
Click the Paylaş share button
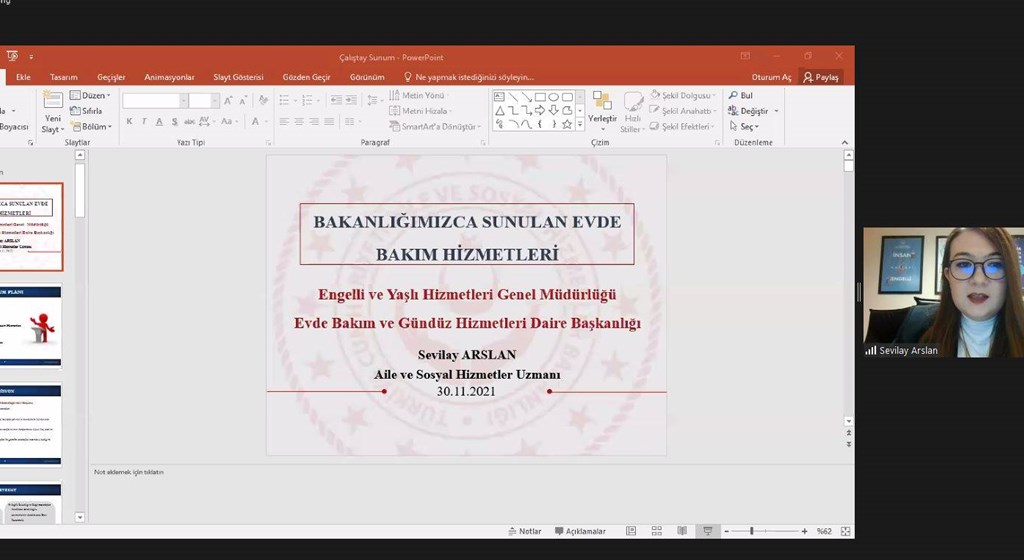click(821, 77)
